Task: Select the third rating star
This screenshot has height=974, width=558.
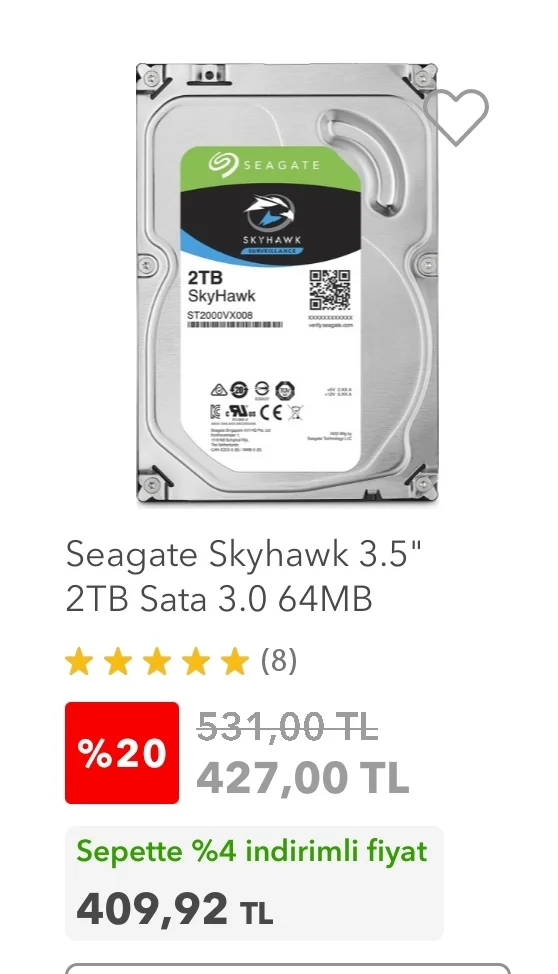Action: point(157,662)
